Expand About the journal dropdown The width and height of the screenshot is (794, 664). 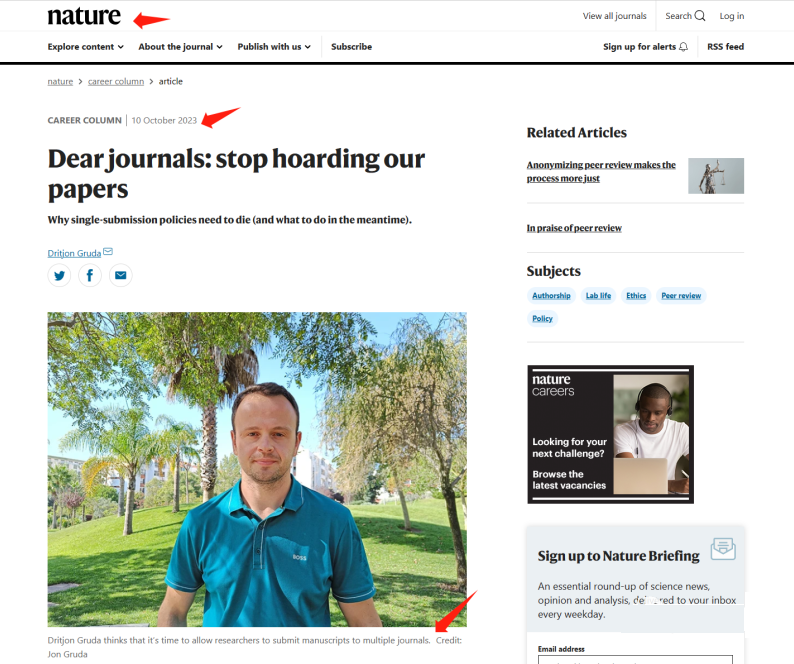click(x=180, y=47)
